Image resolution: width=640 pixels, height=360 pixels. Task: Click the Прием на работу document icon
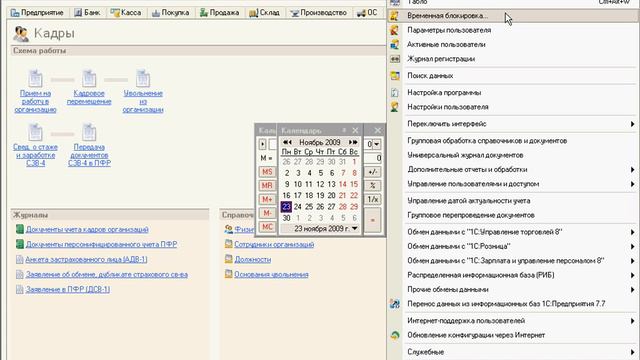pos(36,78)
